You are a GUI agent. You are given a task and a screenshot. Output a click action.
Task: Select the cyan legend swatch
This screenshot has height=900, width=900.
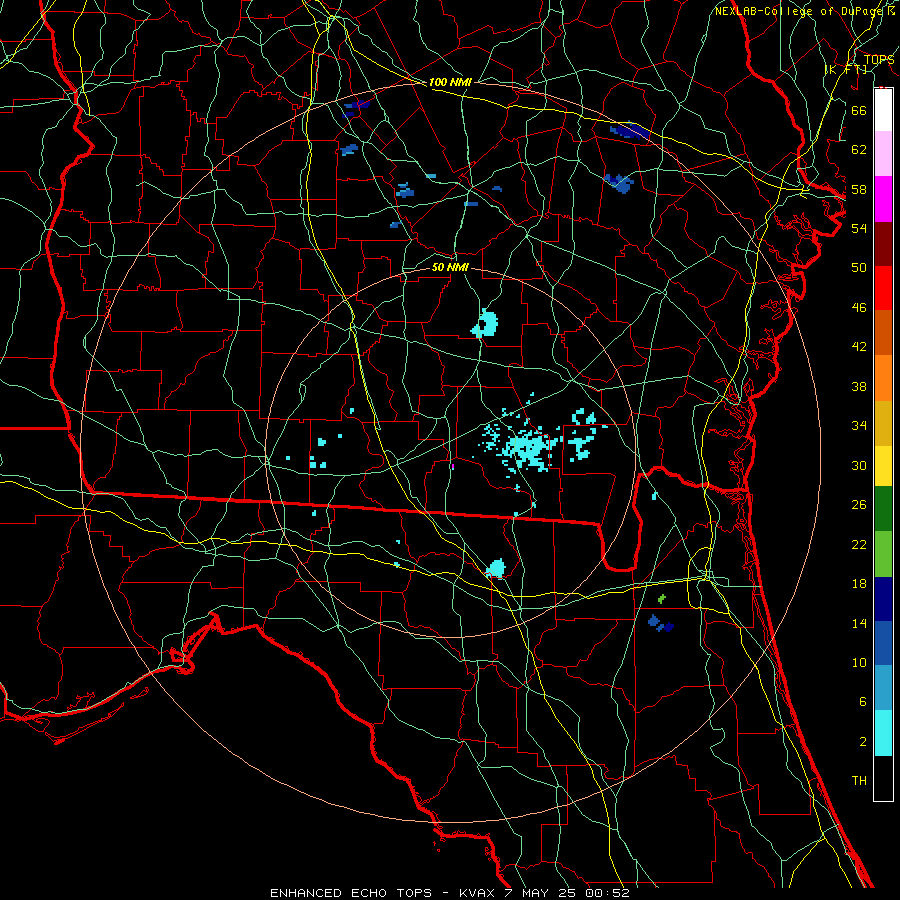[x=883, y=733]
